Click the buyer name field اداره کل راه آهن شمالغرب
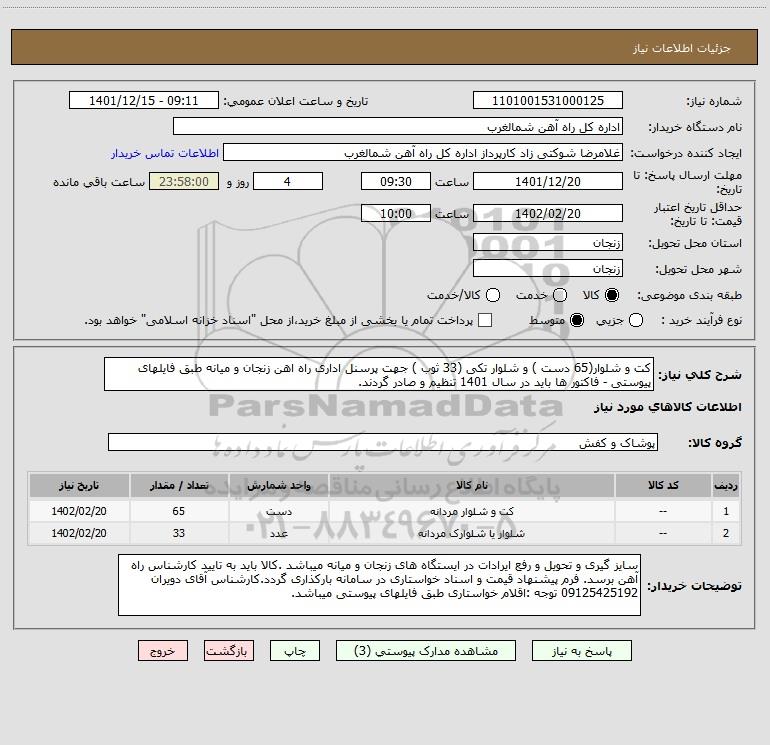The image size is (770, 745). coord(398,127)
